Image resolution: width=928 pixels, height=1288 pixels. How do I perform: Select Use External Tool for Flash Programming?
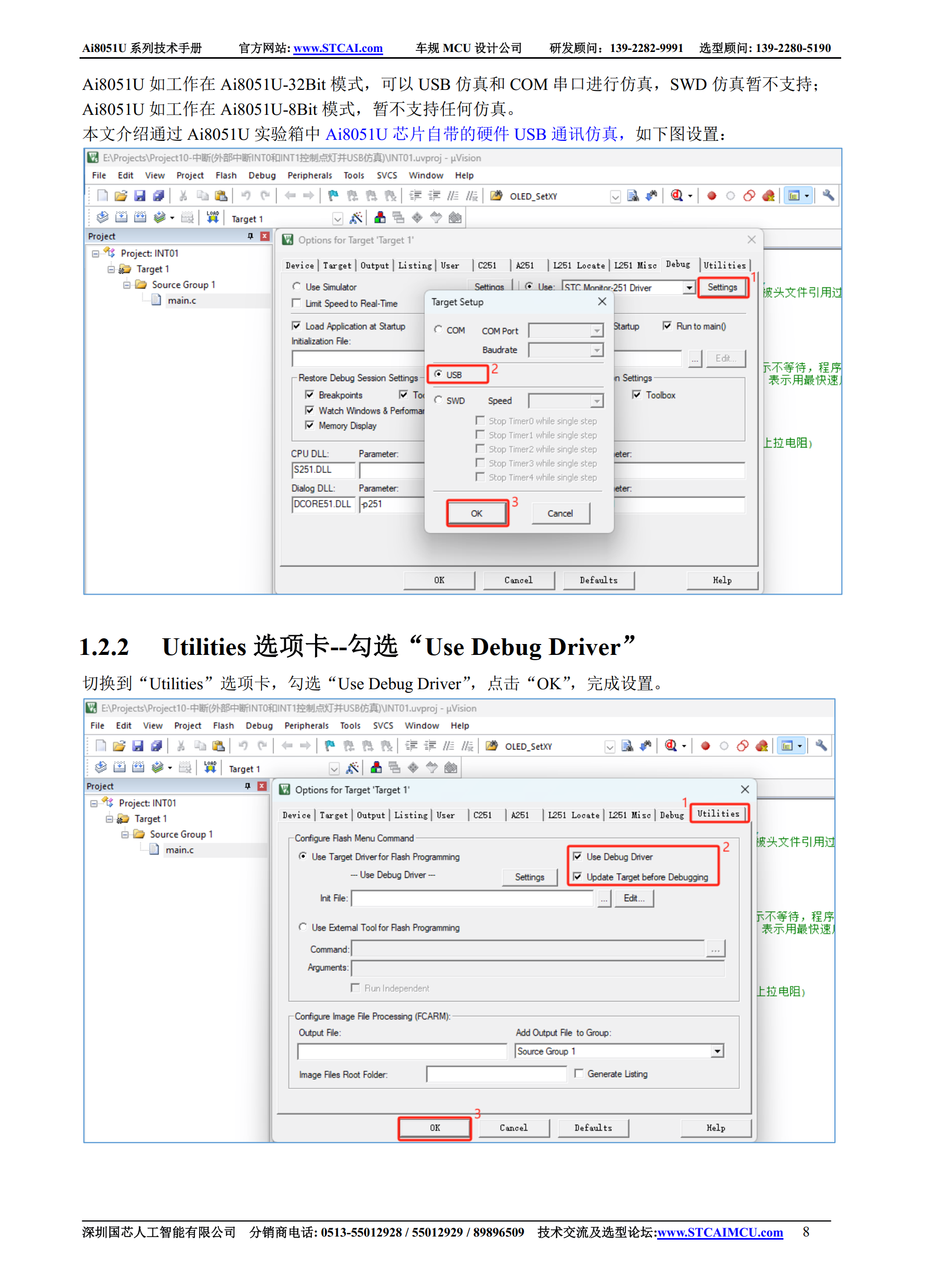(303, 927)
